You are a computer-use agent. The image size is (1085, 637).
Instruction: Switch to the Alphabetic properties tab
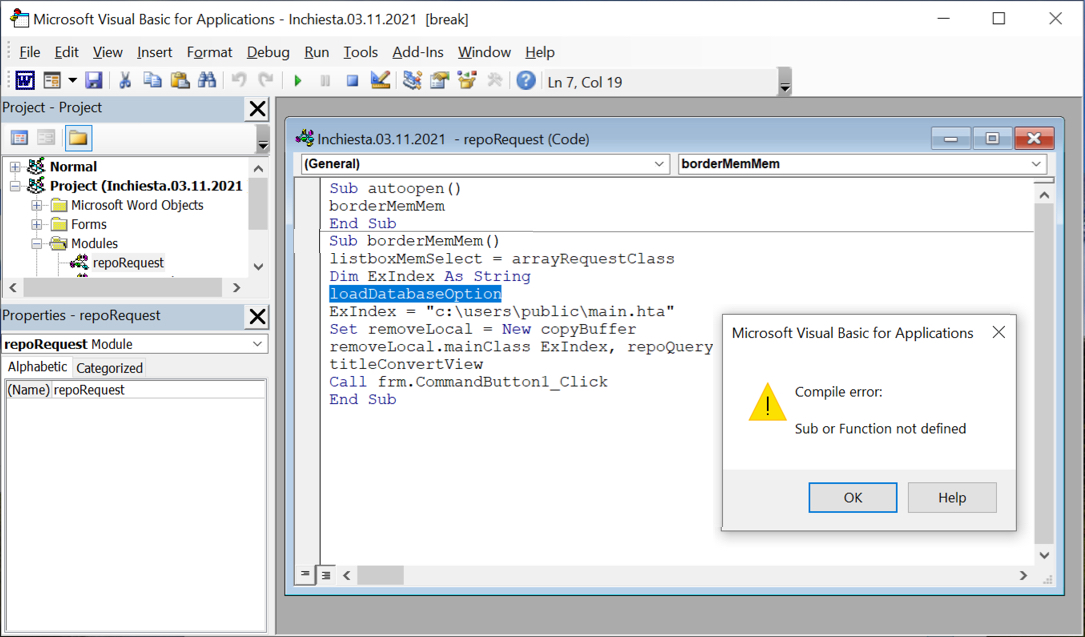tap(37, 367)
